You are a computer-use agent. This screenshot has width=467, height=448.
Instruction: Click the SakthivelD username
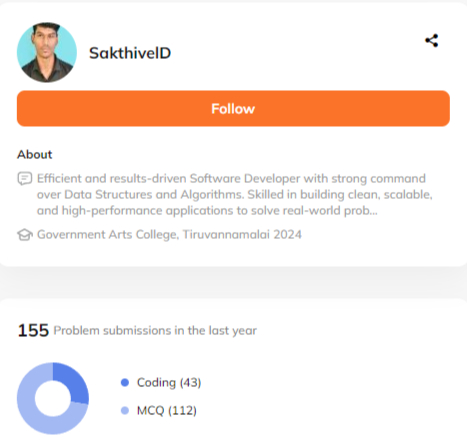pos(130,53)
